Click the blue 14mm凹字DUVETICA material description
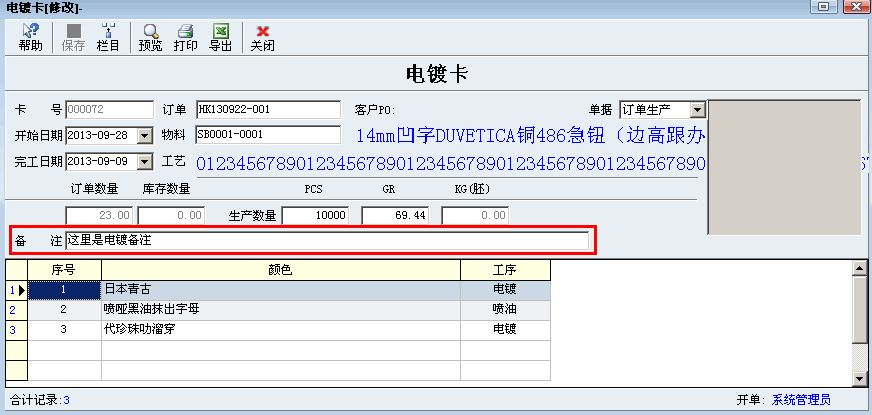Image resolution: width=872 pixels, height=415 pixels. 531,135
